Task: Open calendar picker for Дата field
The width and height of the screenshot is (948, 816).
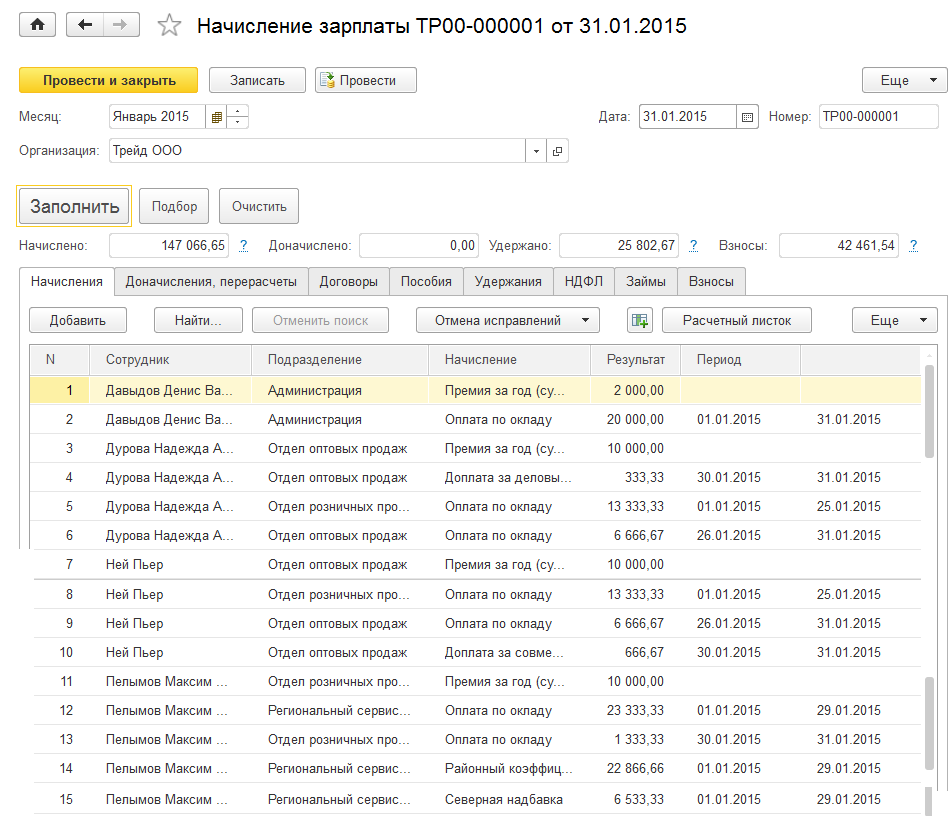Action: [747, 117]
